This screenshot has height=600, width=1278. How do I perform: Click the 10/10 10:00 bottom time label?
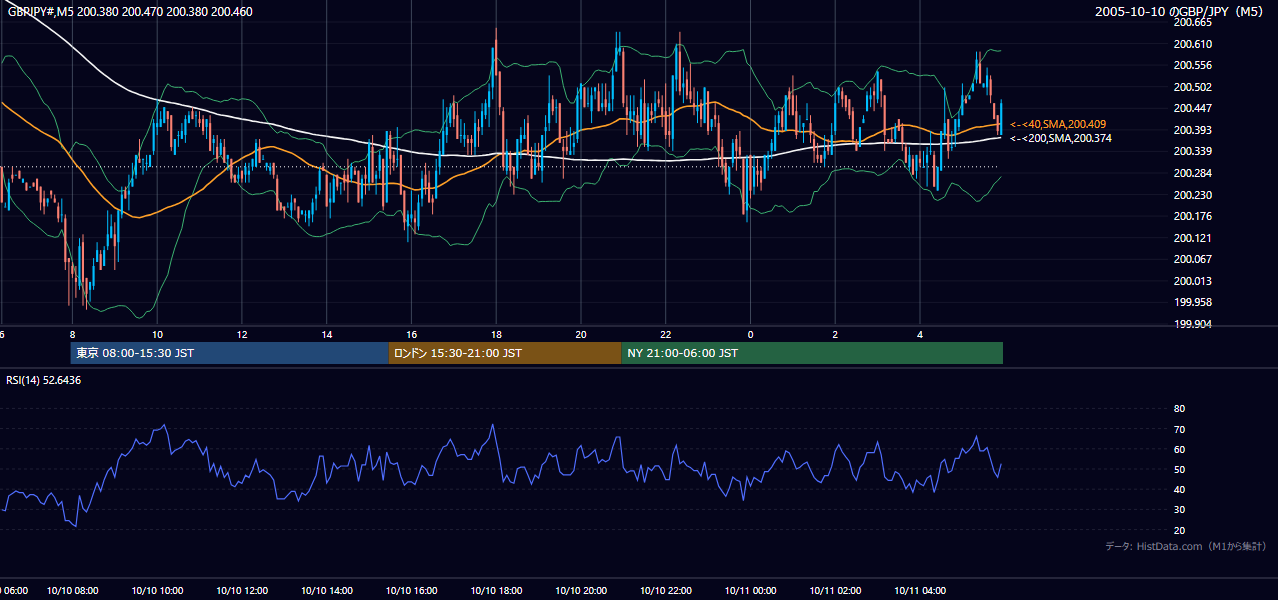[157, 591]
